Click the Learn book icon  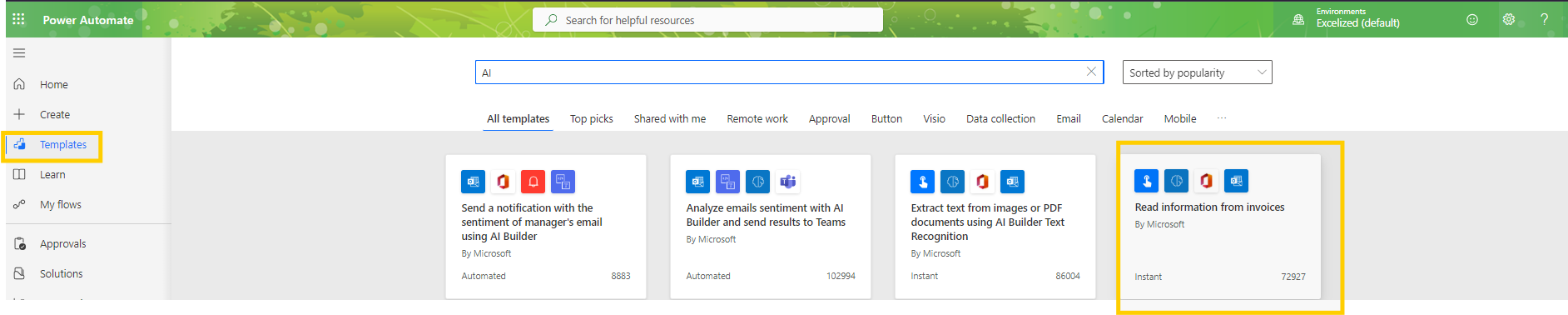pos(19,174)
